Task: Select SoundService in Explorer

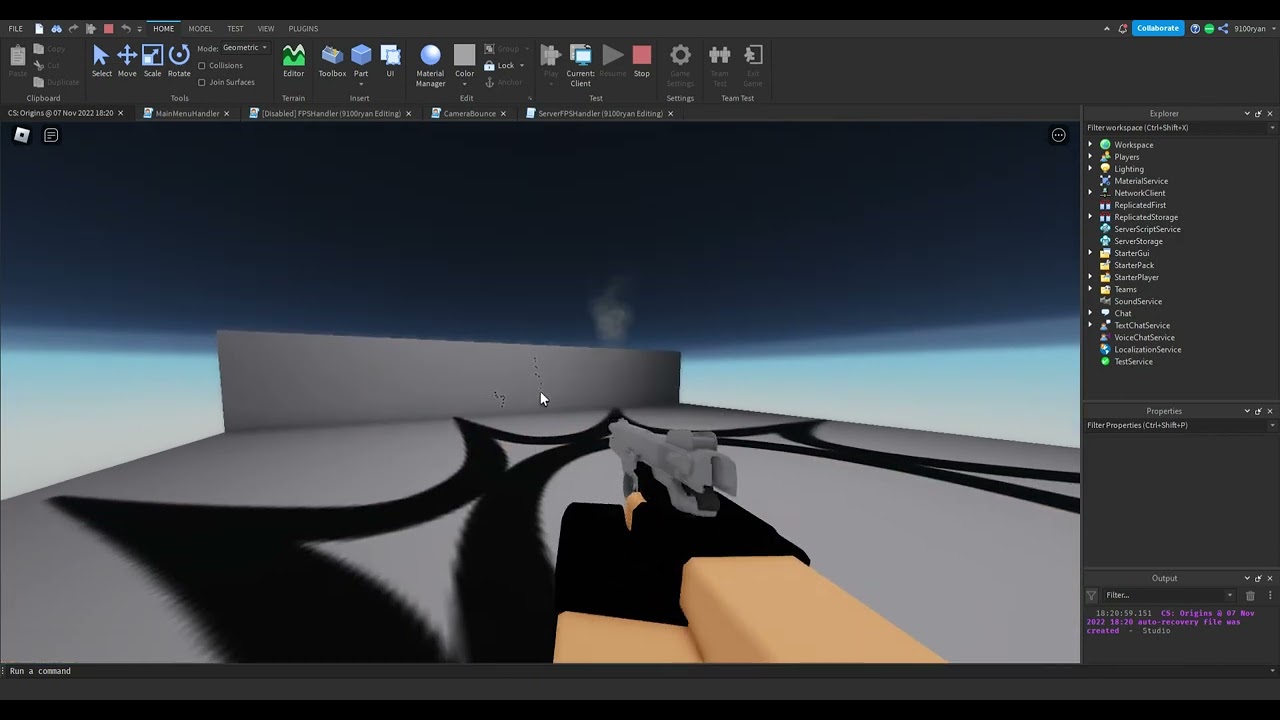Action: click(1138, 301)
